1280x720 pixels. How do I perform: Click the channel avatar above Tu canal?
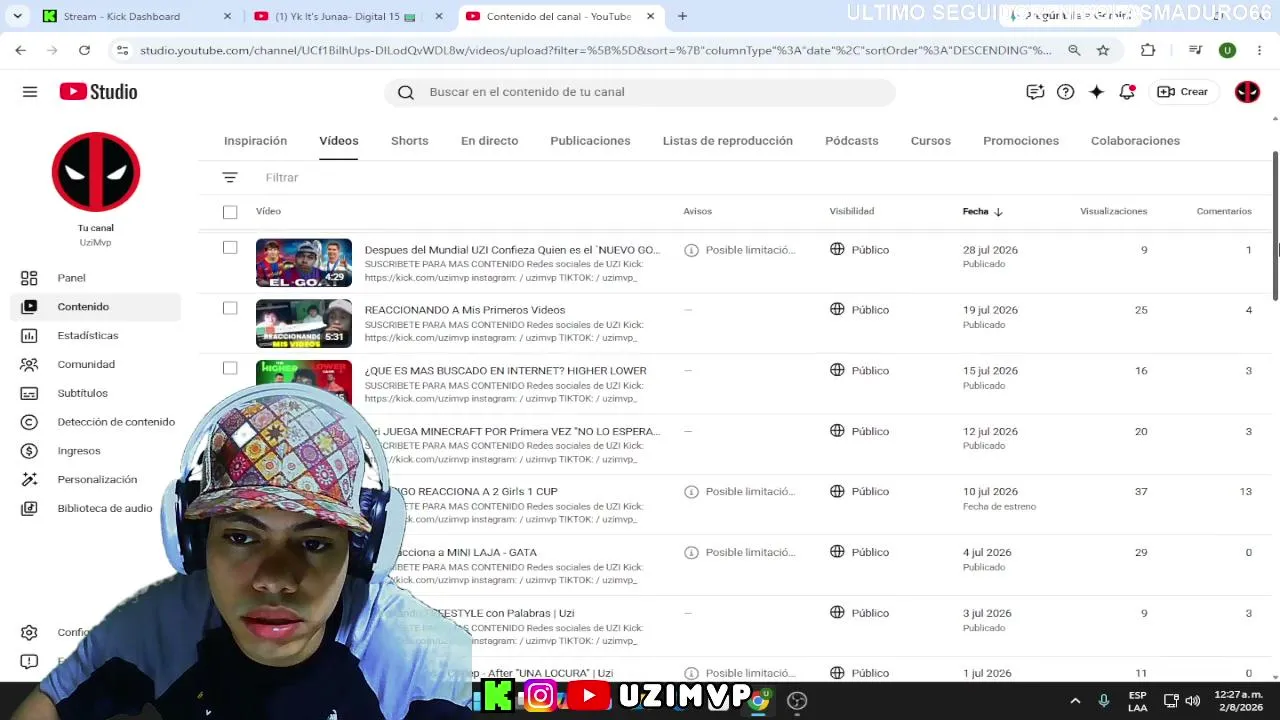[x=96, y=172]
